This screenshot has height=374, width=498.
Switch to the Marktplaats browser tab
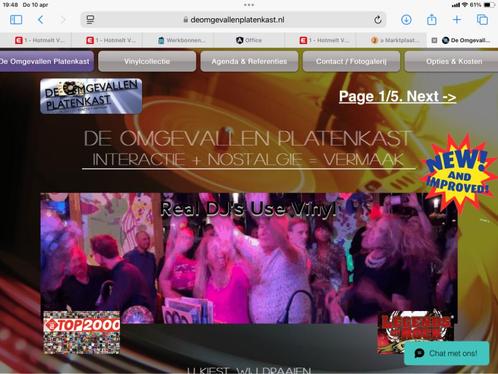pyautogui.click(x=393, y=40)
